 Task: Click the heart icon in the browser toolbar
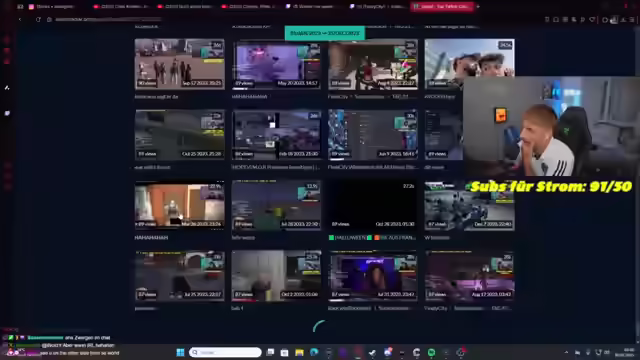click(x=592, y=19)
